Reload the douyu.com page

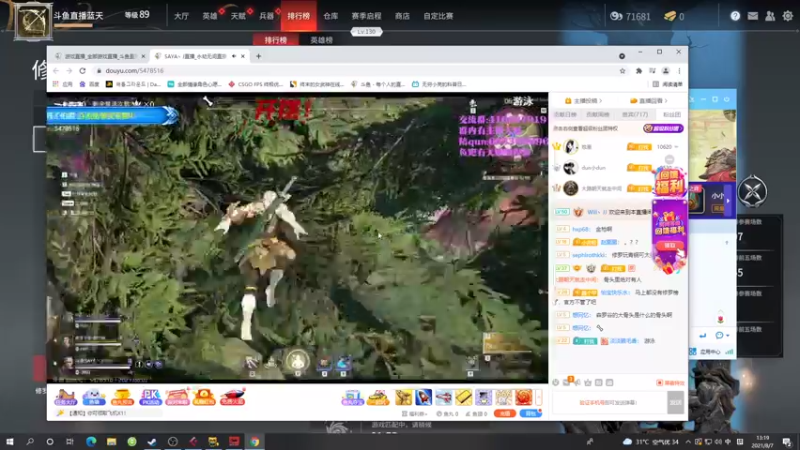point(83,71)
